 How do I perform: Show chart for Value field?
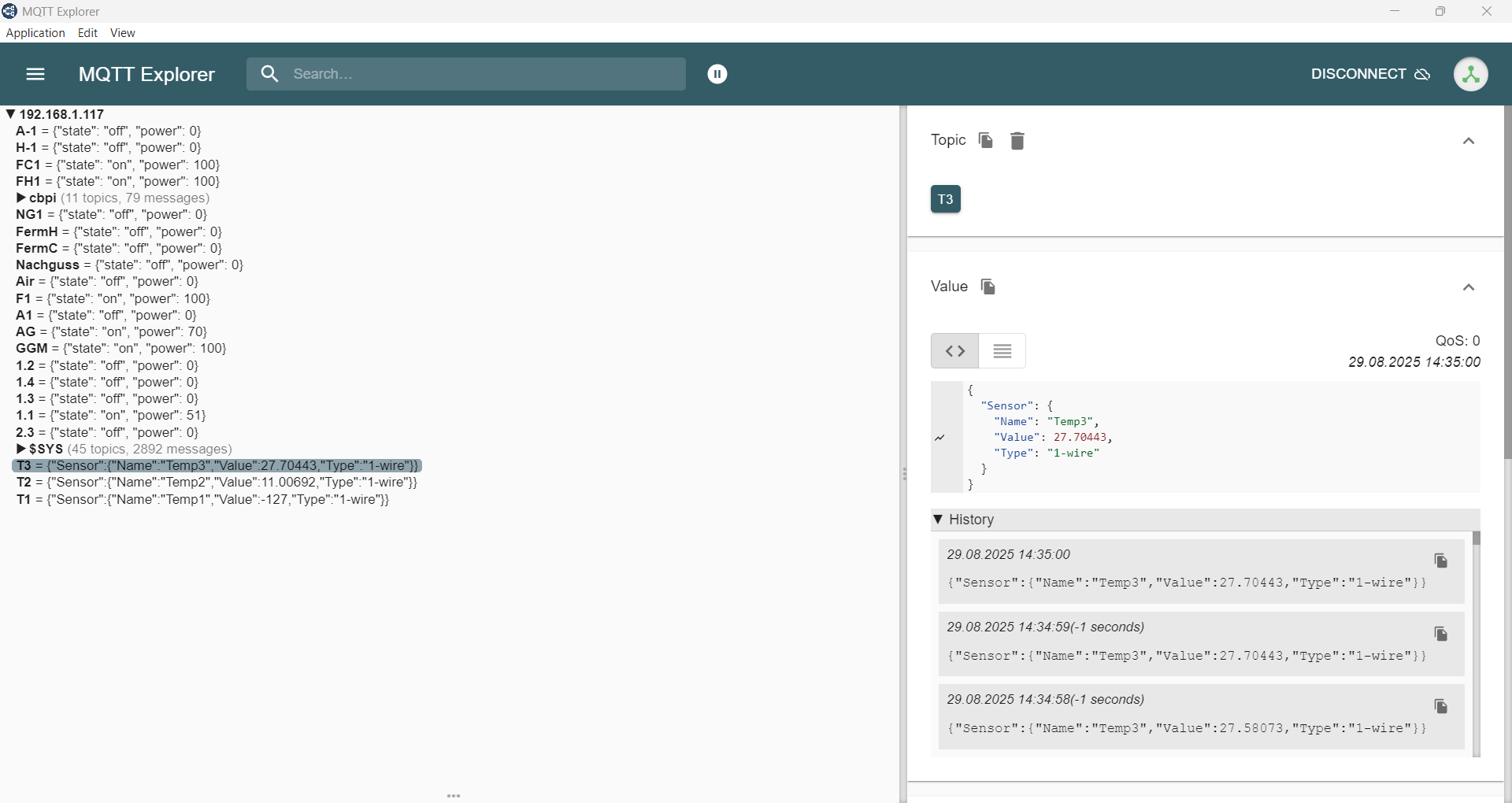click(940, 438)
